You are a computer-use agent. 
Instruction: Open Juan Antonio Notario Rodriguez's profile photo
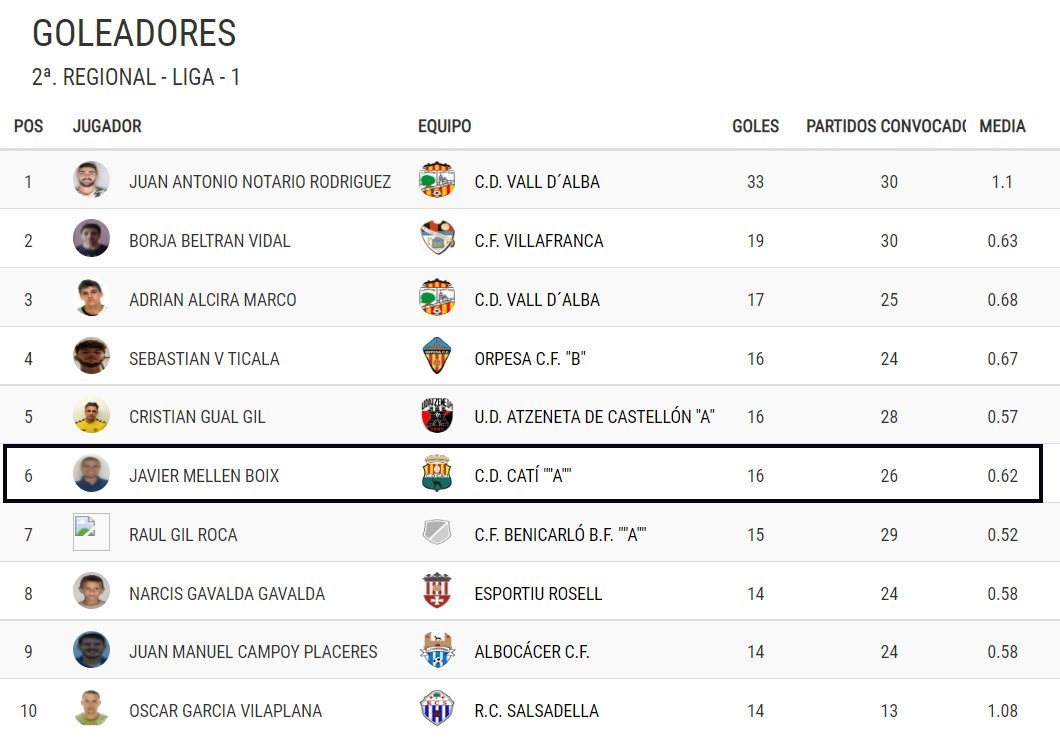(x=91, y=180)
